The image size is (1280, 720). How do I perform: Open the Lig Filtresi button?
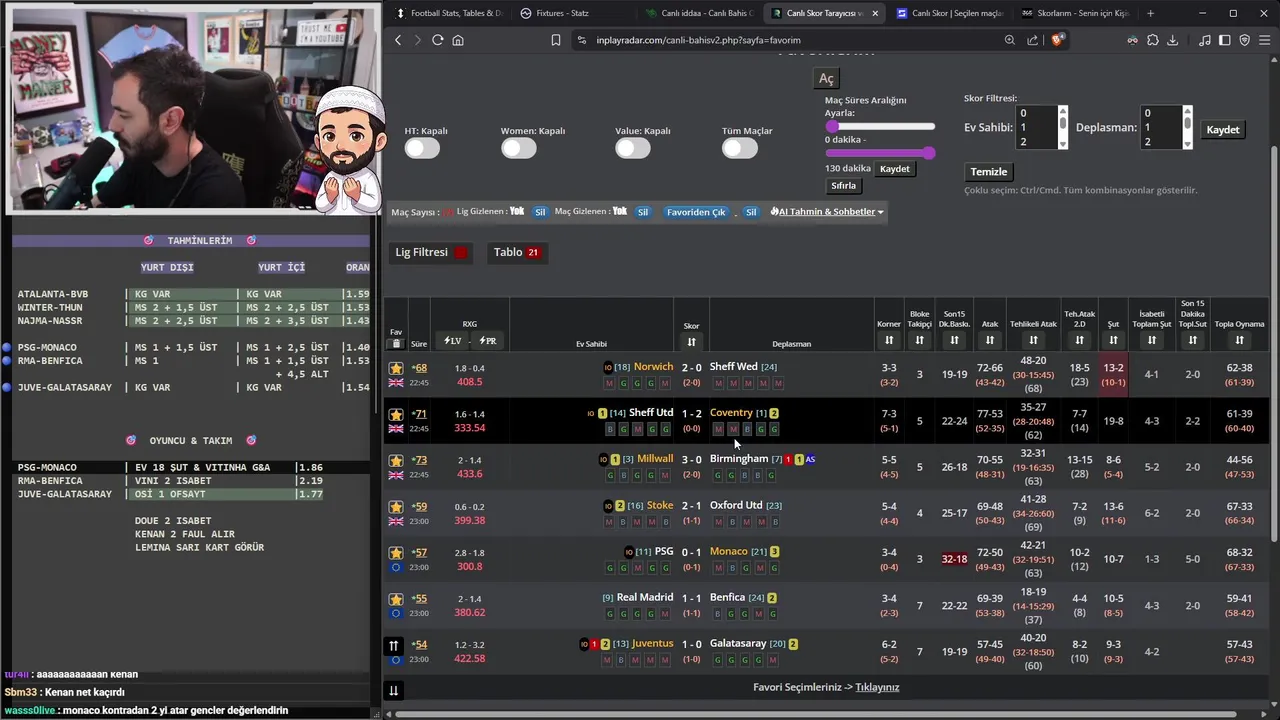point(431,252)
